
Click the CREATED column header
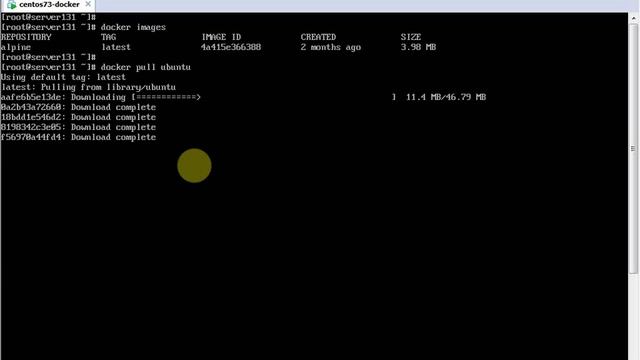click(x=318, y=37)
